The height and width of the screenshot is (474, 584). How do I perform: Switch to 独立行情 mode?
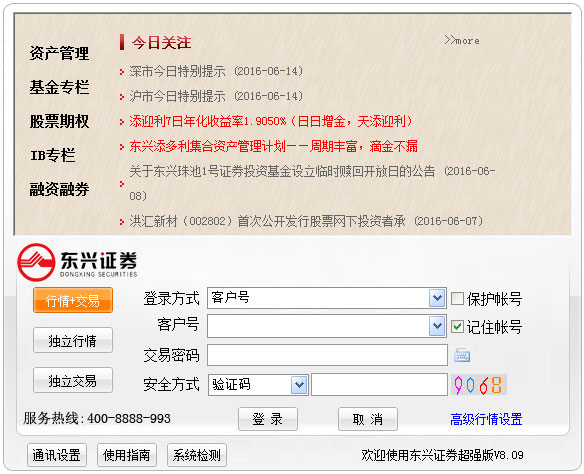(73, 340)
